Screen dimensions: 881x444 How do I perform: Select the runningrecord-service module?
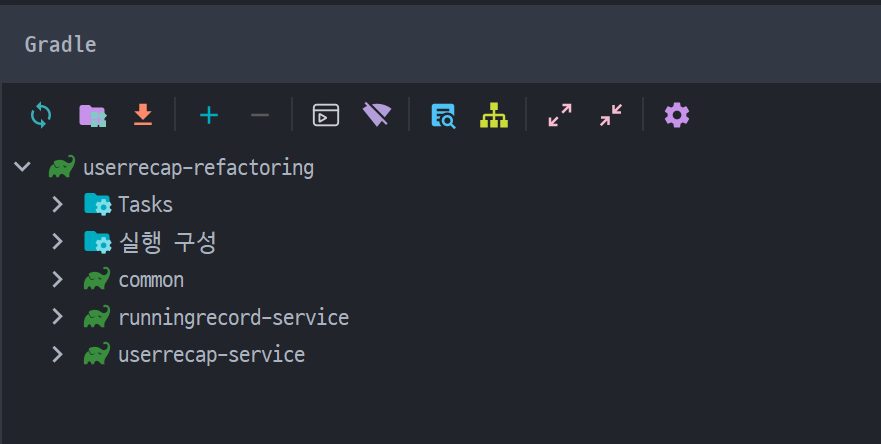click(x=233, y=318)
